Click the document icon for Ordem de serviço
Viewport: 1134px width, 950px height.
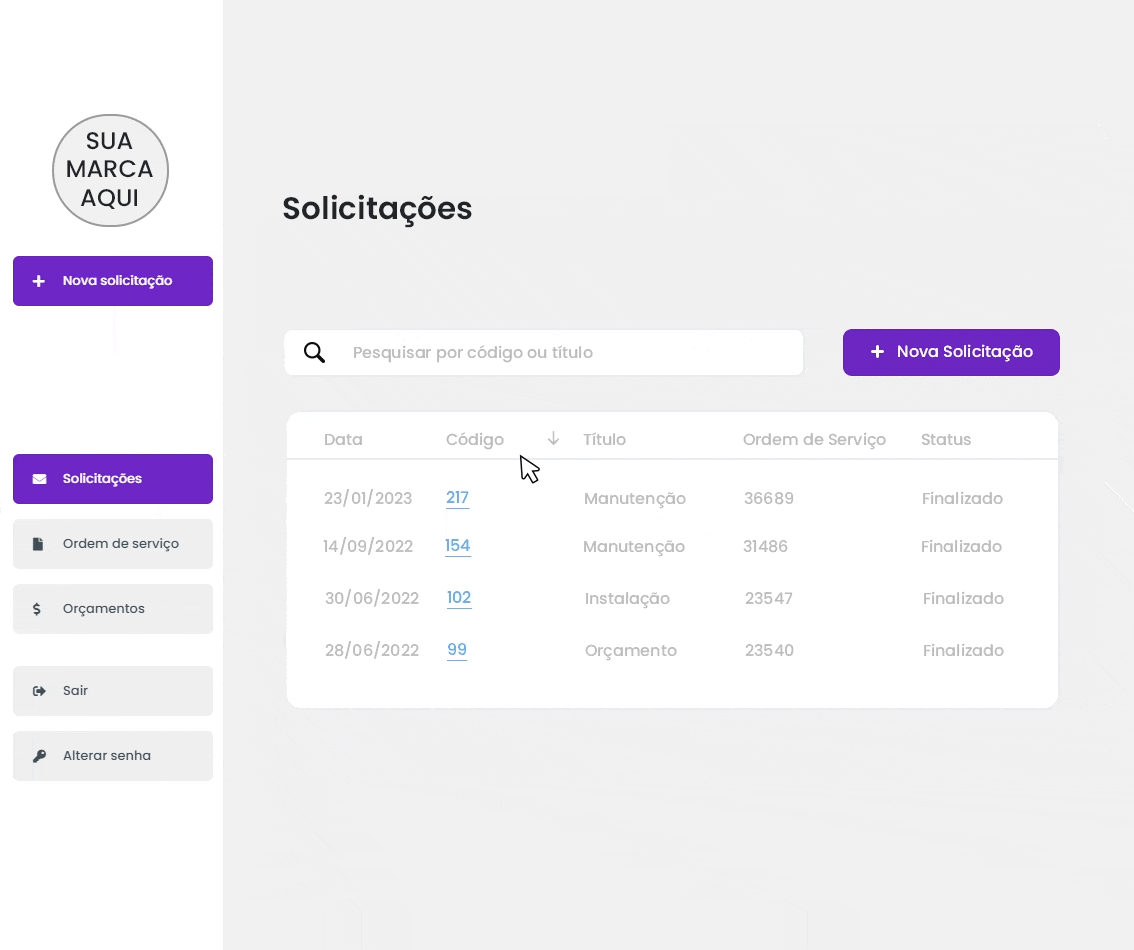[38, 544]
